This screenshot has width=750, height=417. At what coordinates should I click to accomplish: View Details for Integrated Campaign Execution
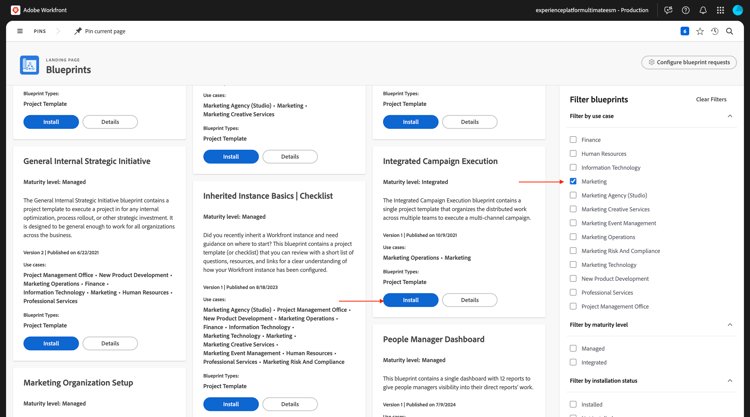point(470,300)
